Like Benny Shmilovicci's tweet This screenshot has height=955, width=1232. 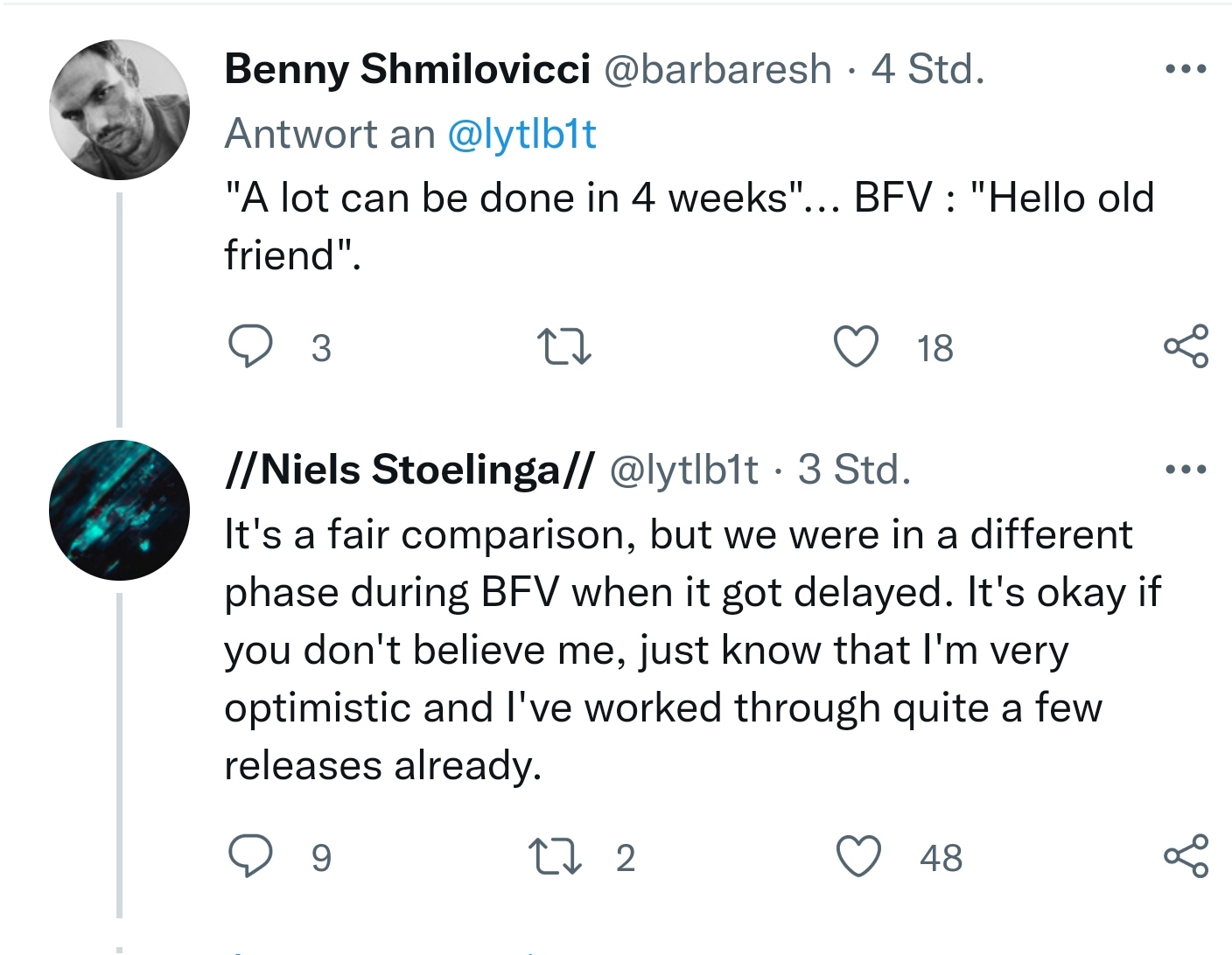click(856, 346)
